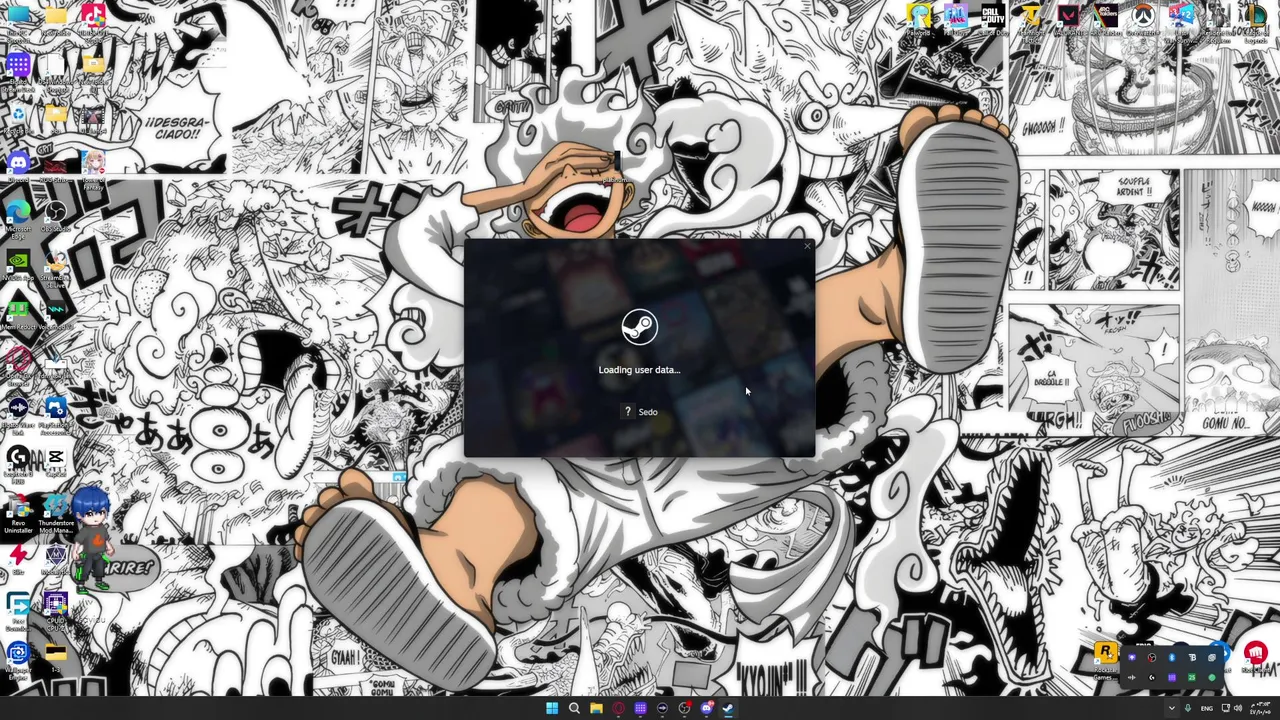Open Discord desktop shortcut
1280x720 pixels.
18,165
